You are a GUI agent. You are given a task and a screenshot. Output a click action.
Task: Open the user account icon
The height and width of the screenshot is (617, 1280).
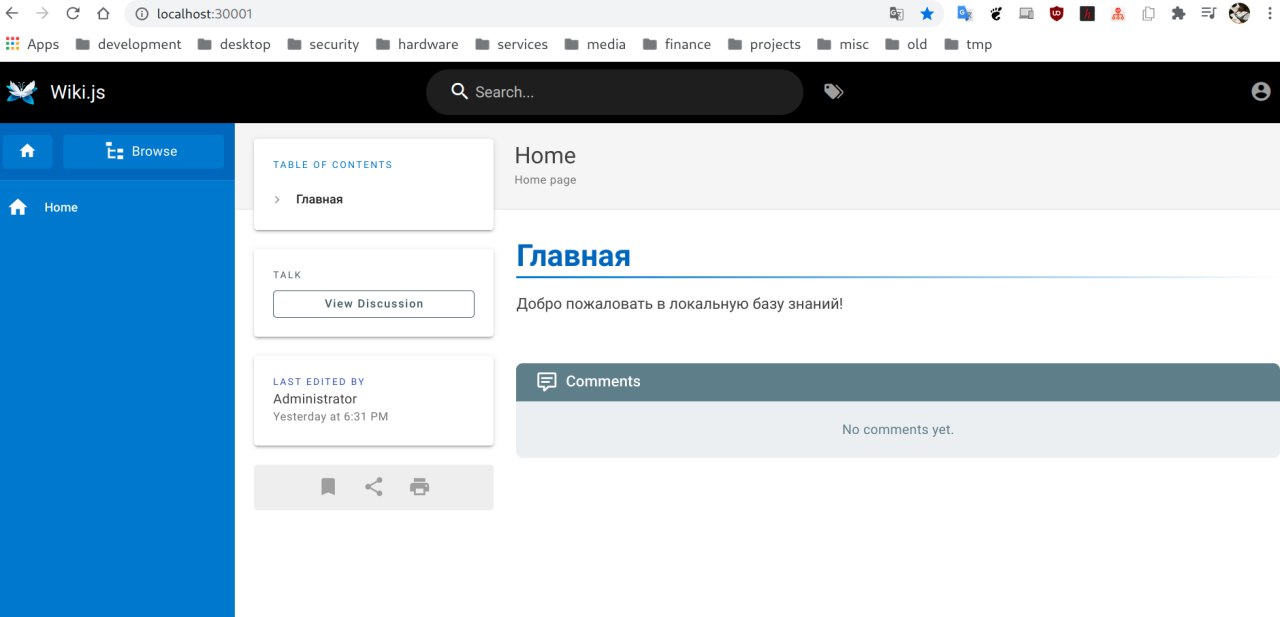point(1260,92)
